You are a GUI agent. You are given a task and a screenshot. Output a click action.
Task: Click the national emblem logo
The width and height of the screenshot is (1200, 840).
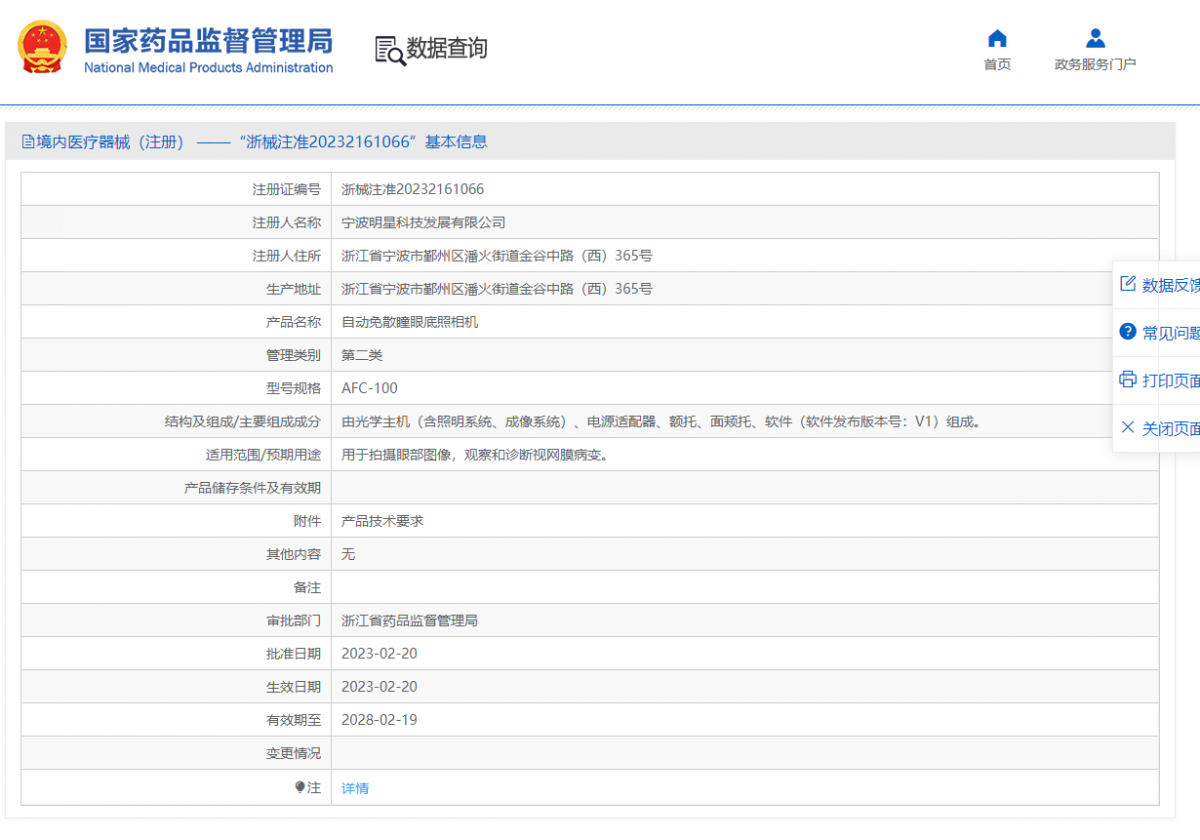click(x=42, y=48)
